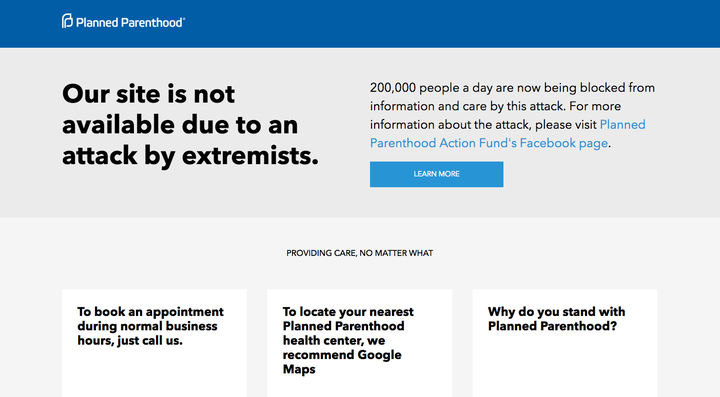Select the 'To book an appointment' card heading

click(x=150, y=326)
